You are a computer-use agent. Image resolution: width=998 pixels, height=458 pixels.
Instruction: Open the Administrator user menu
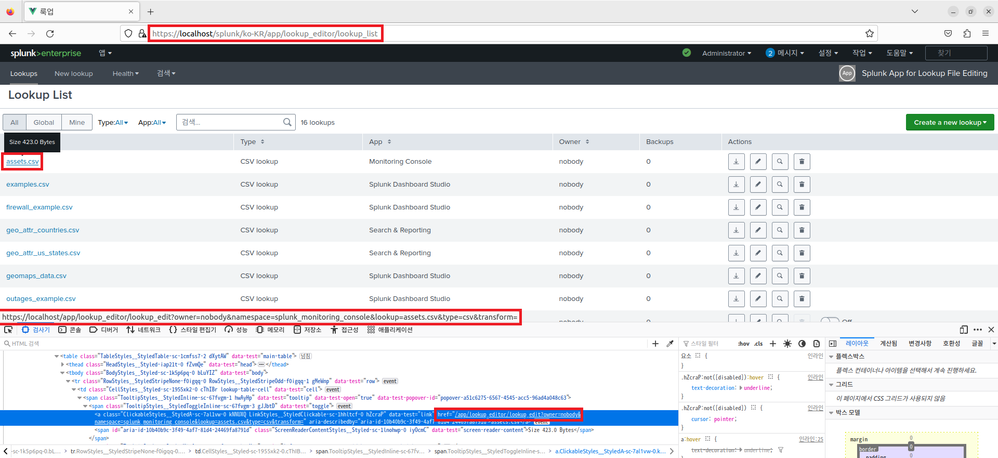(x=729, y=53)
